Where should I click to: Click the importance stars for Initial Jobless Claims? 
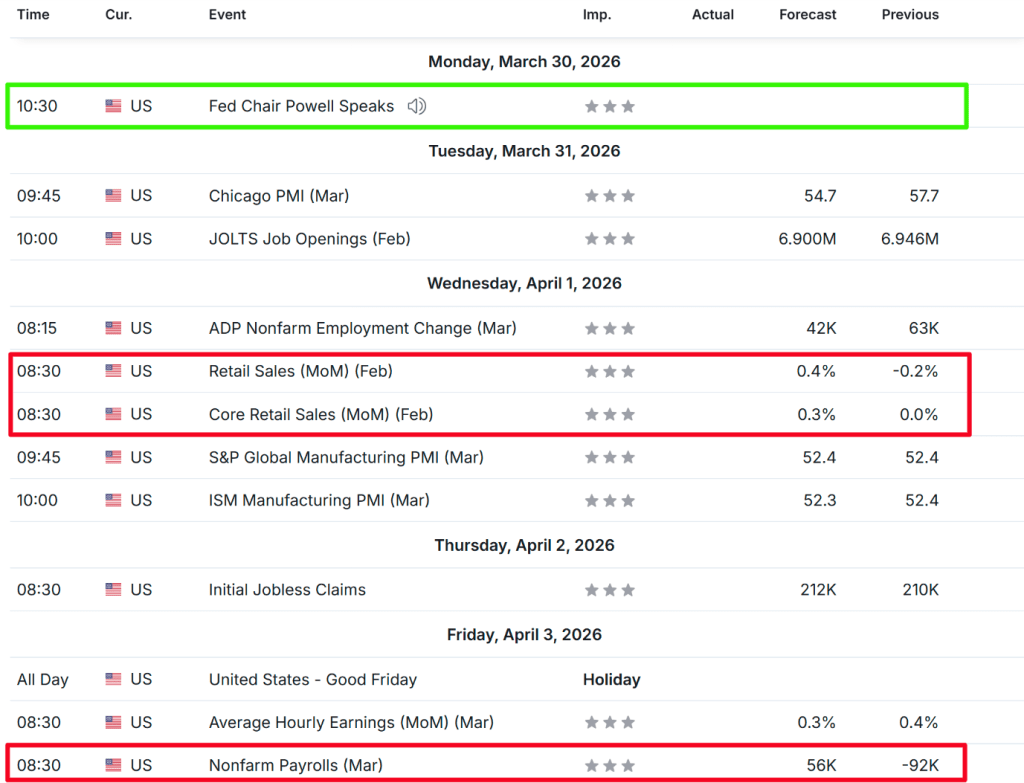click(610, 590)
